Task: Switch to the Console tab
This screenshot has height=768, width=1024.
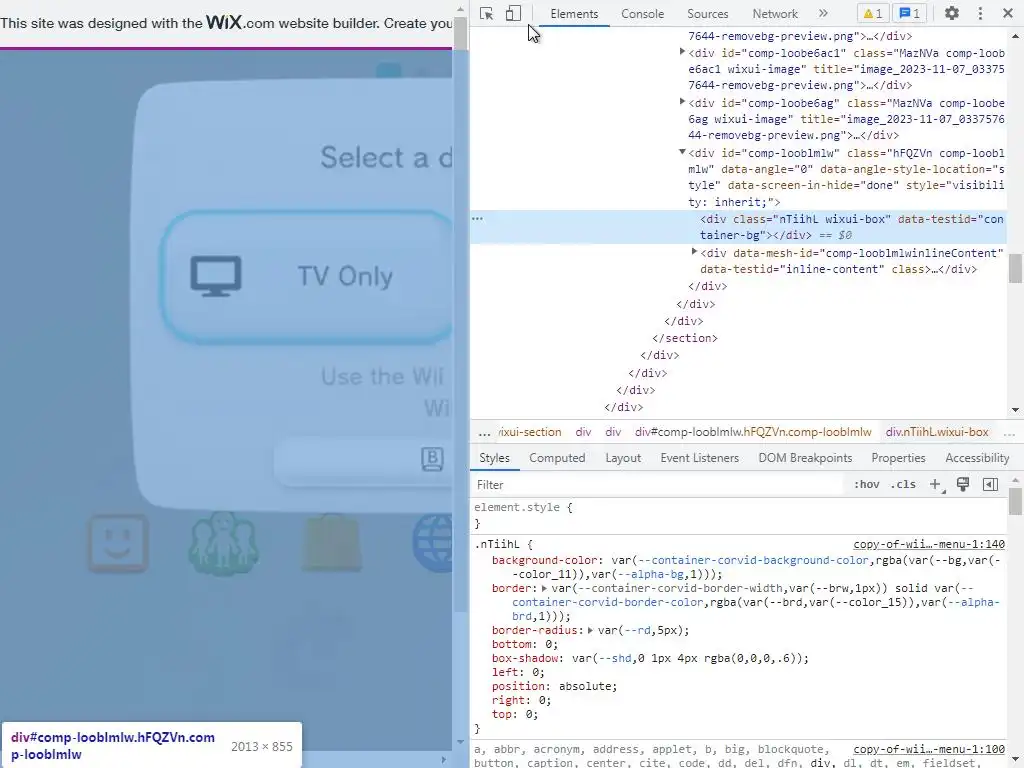Action: click(x=643, y=14)
